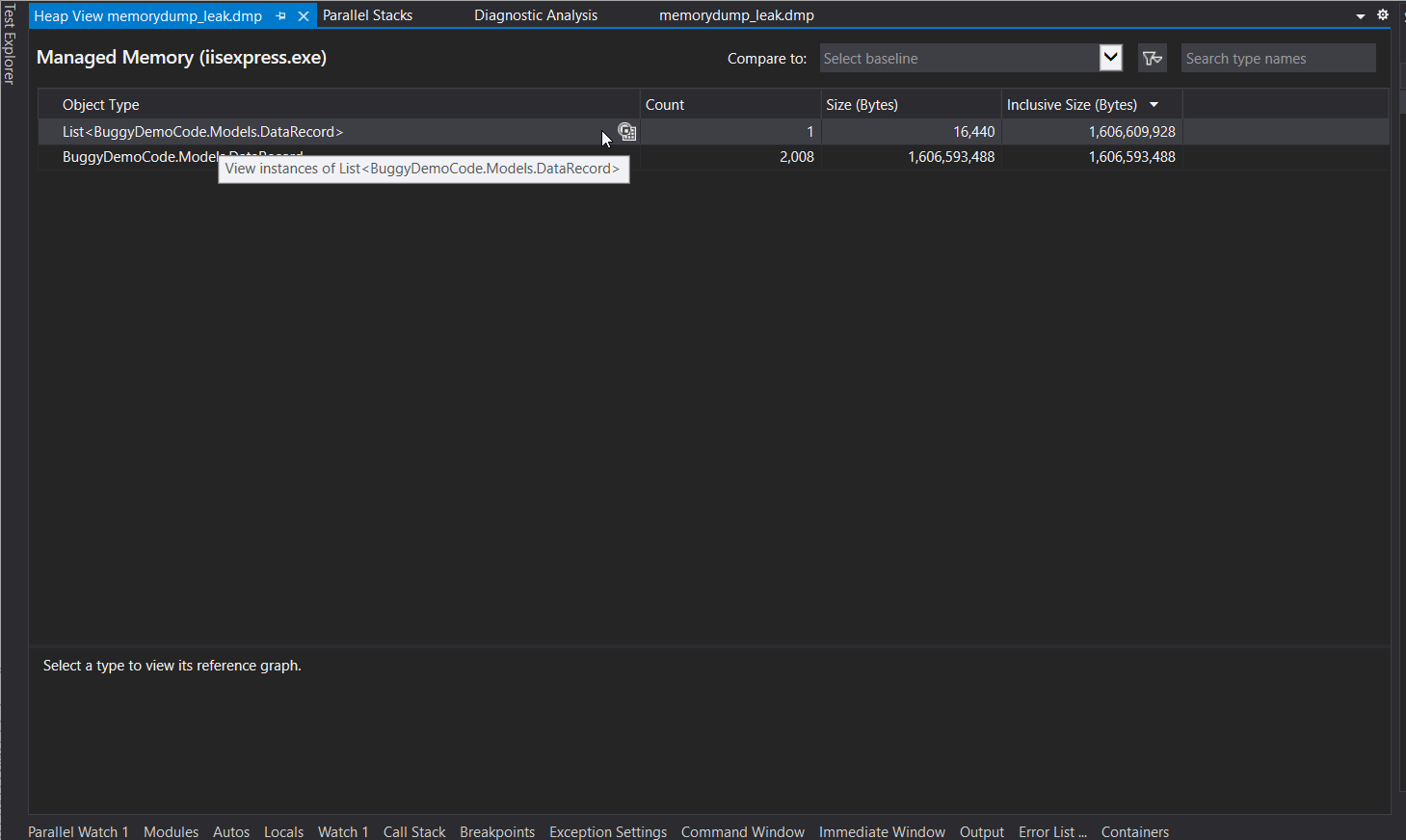The width and height of the screenshot is (1406, 840).
Task: Click Count value 1 in List row
Action: [x=810, y=132]
